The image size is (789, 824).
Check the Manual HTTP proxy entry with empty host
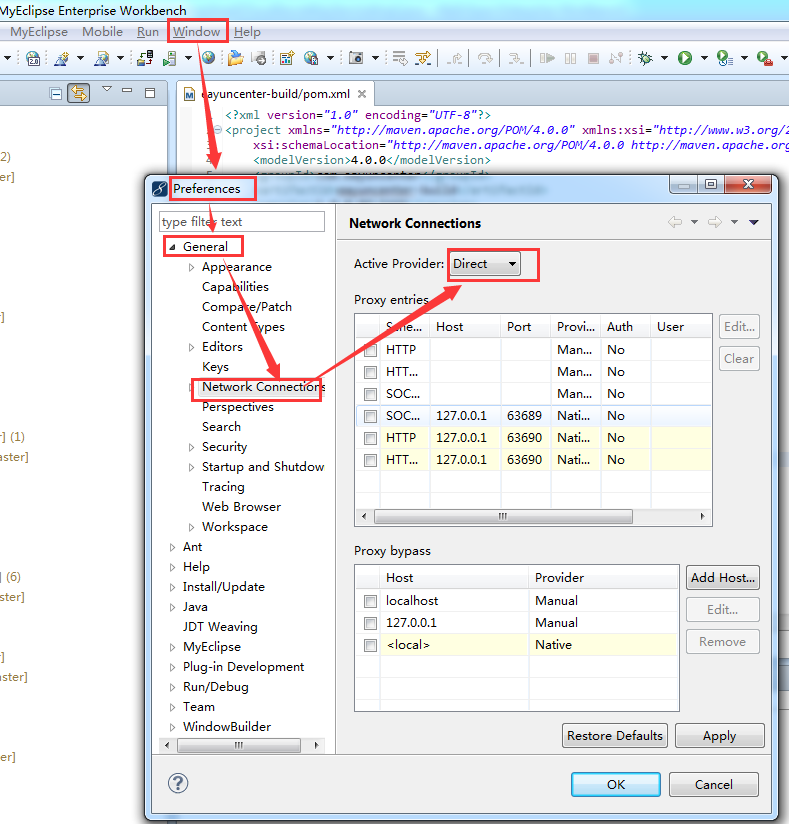371,351
